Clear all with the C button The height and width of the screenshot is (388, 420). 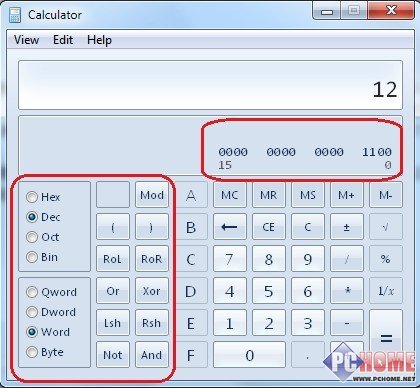pos(308,227)
